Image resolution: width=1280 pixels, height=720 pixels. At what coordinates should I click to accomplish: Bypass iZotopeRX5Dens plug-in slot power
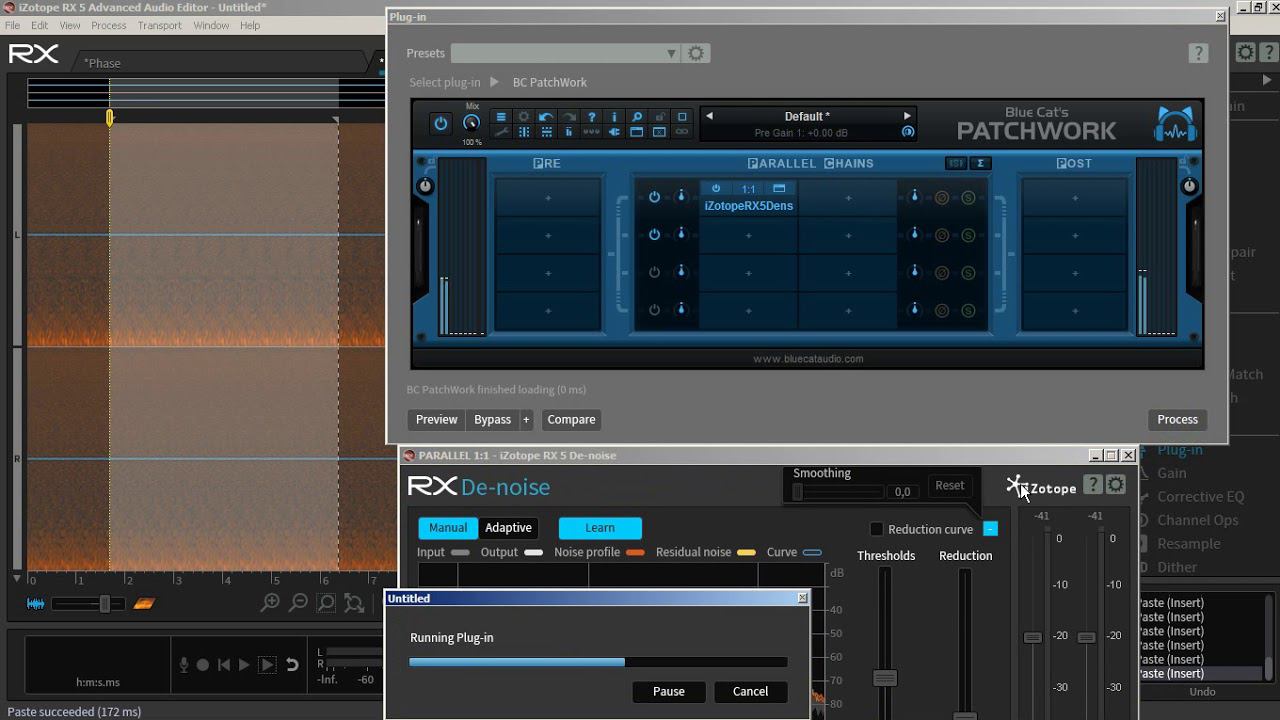pyautogui.click(x=715, y=188)
